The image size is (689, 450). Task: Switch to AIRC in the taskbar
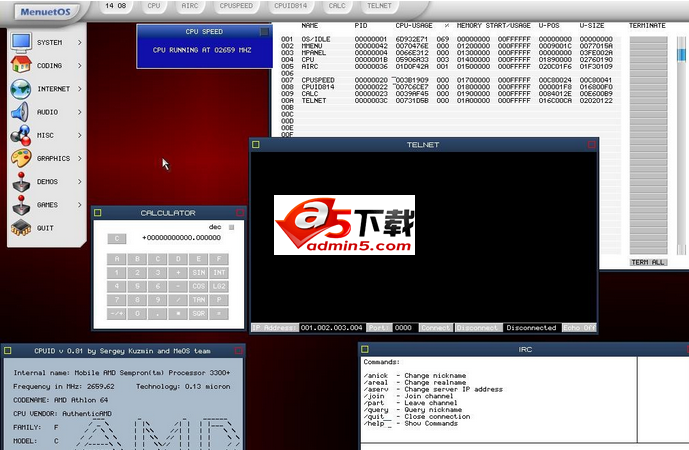pyautogui.click(x=190, y=6)
